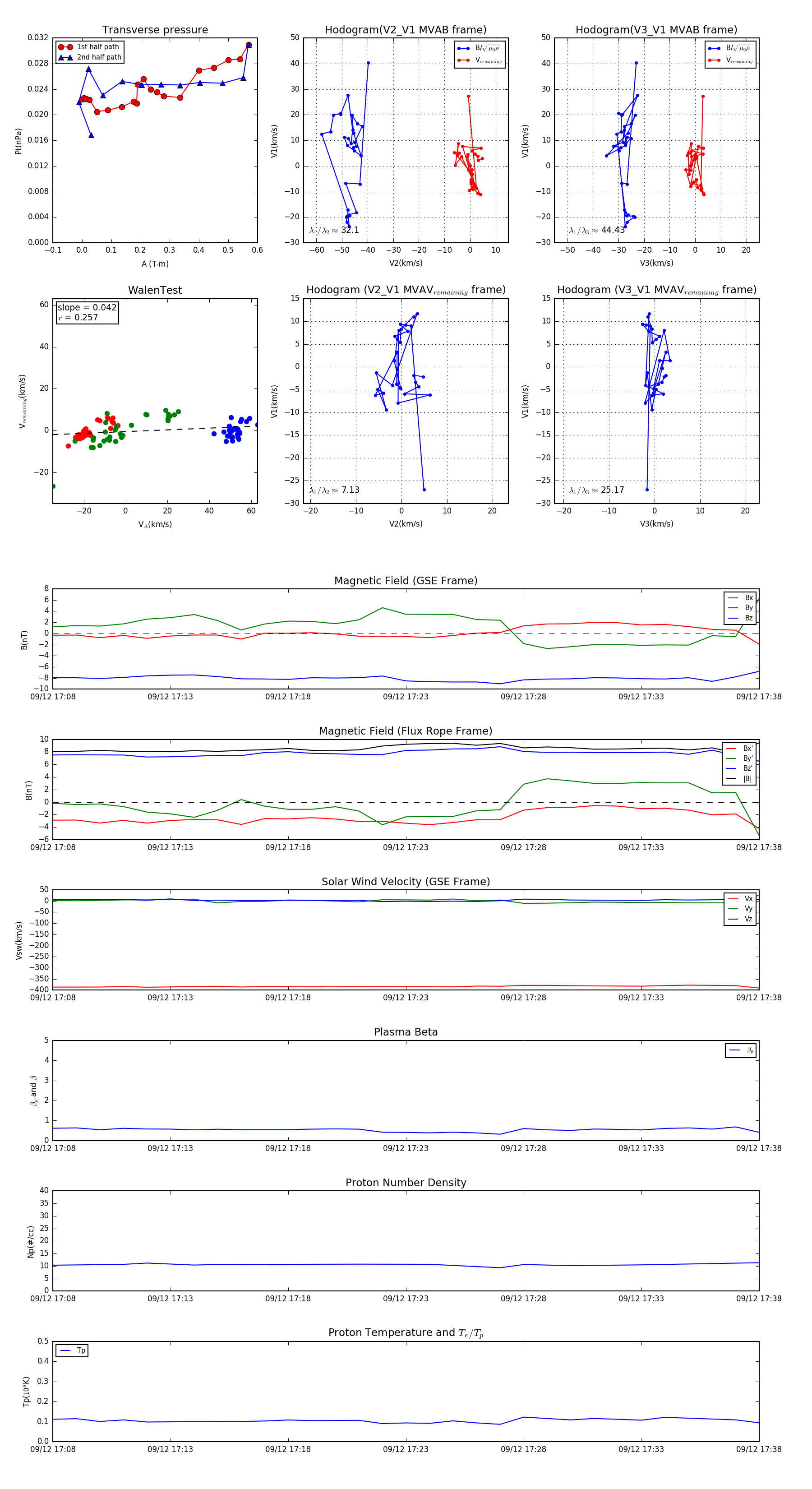Click the 'Plasma Beta' plot title
The height and width of the screenshot is (1489, 812).
(x=406, y=1032)
